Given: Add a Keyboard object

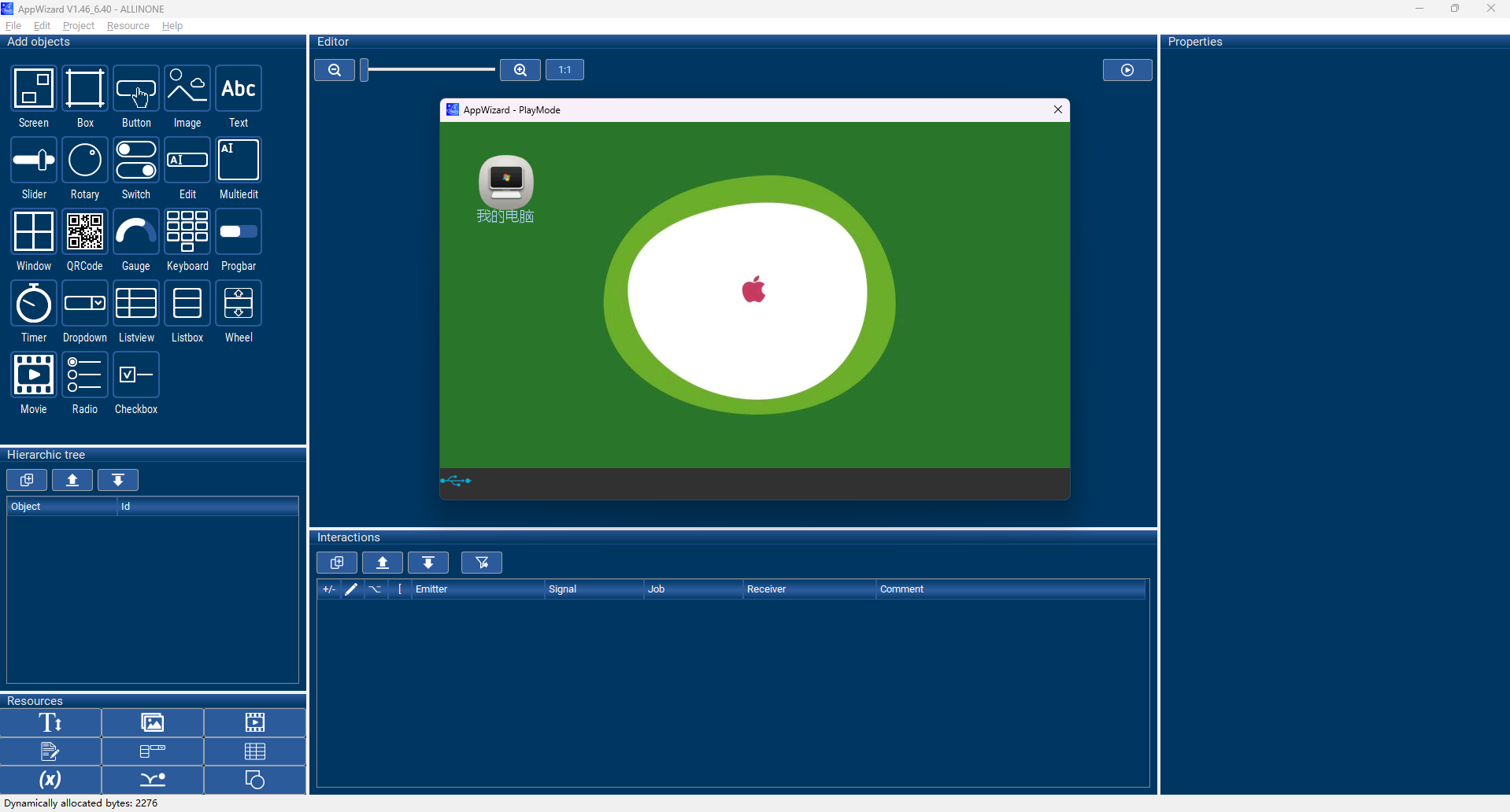Looking at the screenshot, I should point(187,231).
